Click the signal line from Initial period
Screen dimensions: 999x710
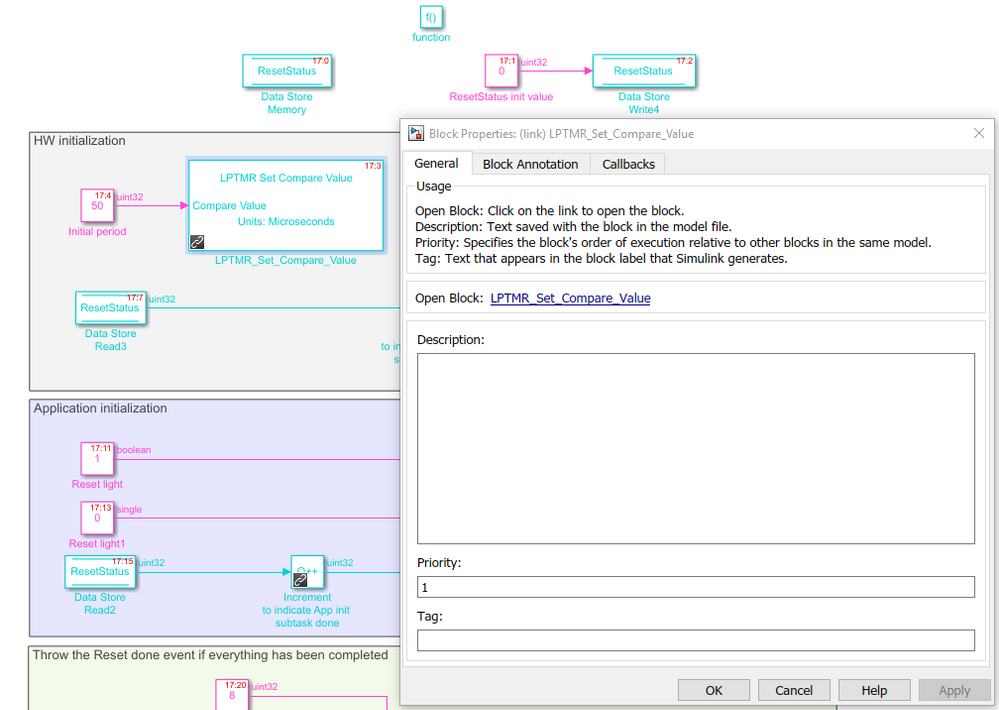tap(150, 205)
